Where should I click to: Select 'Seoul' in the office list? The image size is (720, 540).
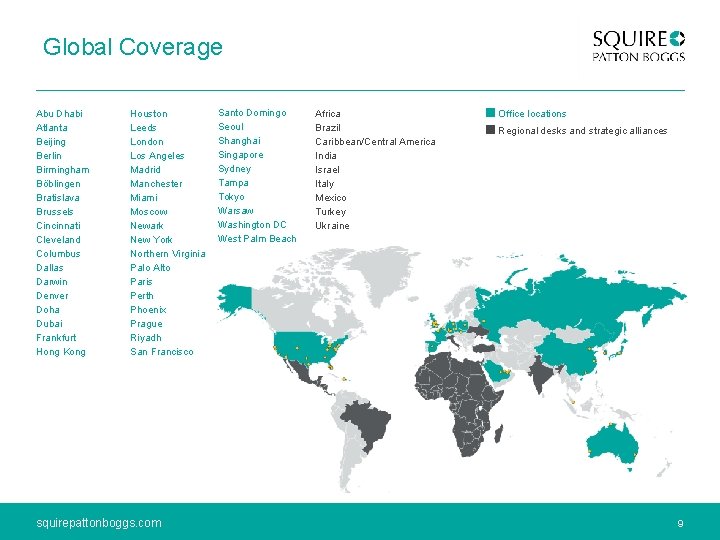tap(231, 127)
